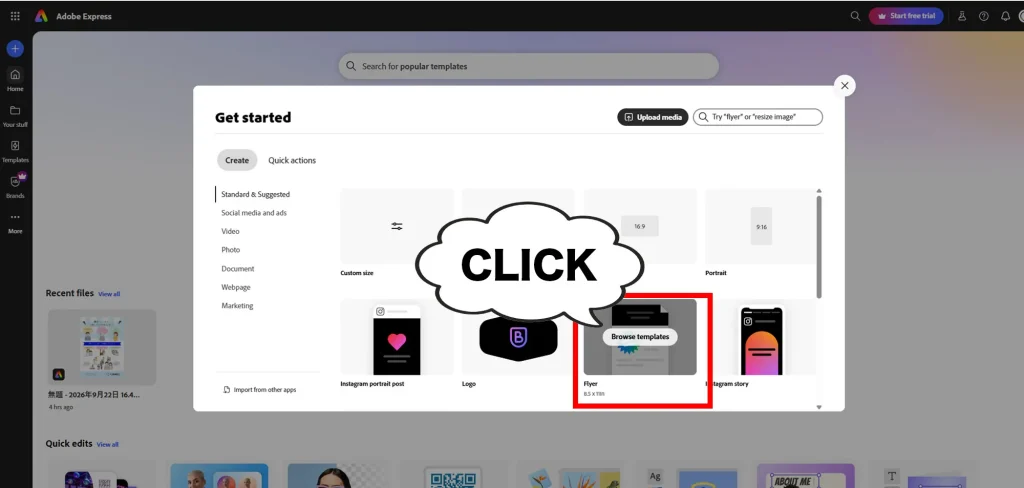Choose the 16:9 format tile
This screenshot has width=1024, height=488.
pyautogui.click(x=640, y=226)
